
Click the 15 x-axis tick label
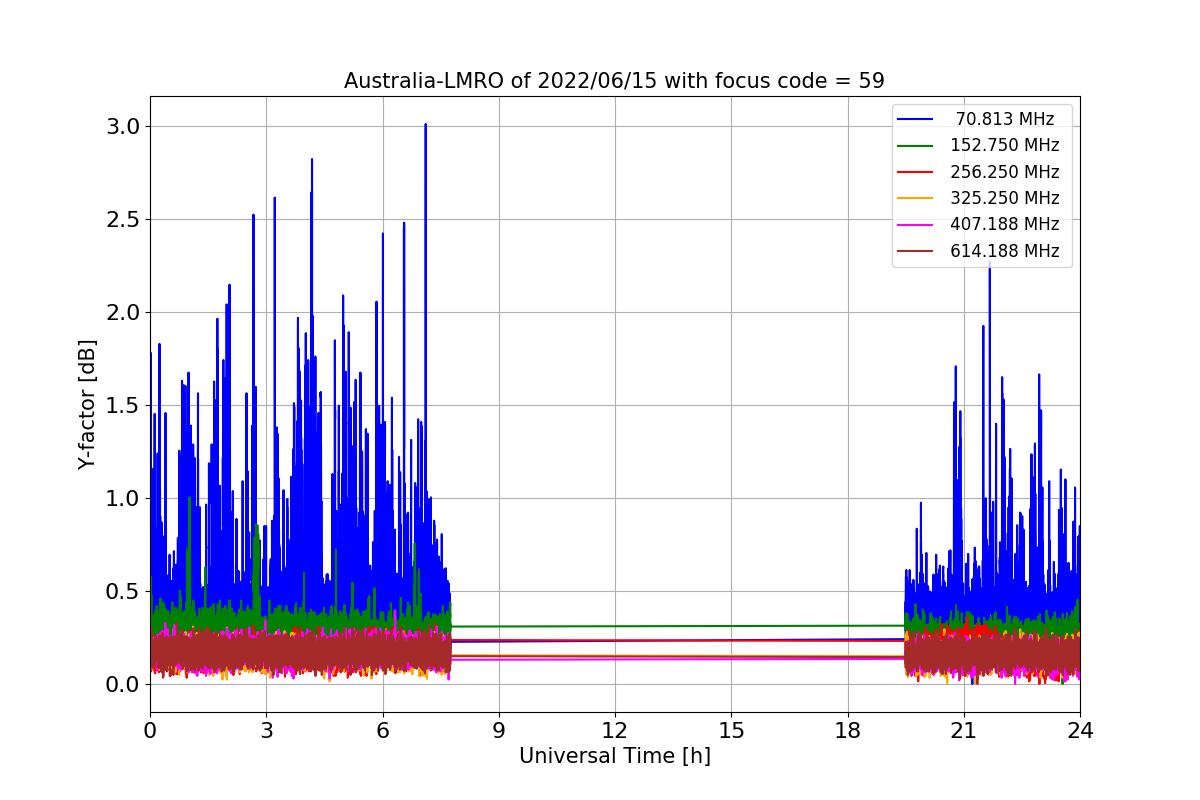click(731, 731)
